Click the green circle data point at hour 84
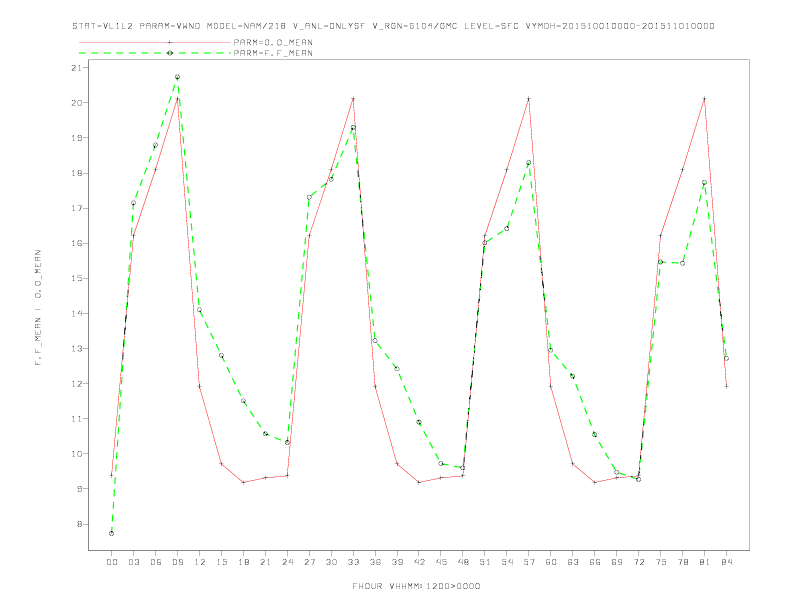 pos(726,359)
